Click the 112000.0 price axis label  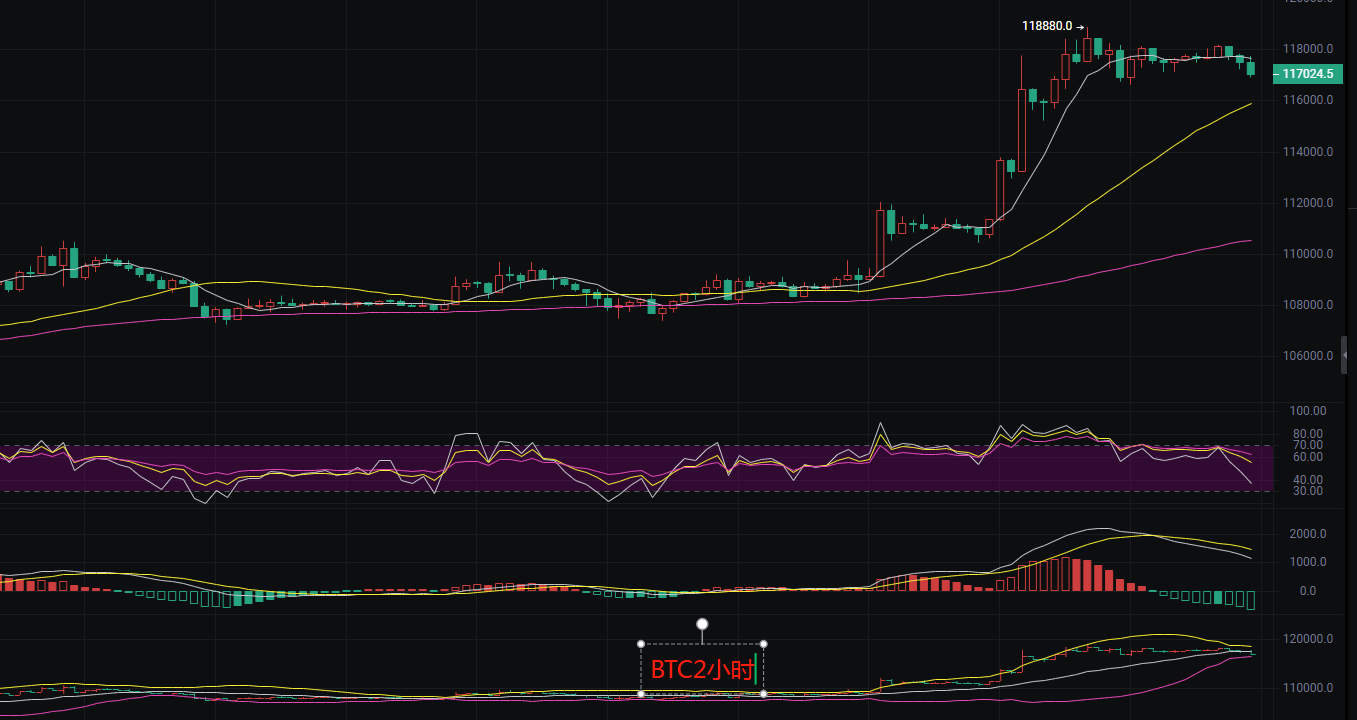[1307, 203]
